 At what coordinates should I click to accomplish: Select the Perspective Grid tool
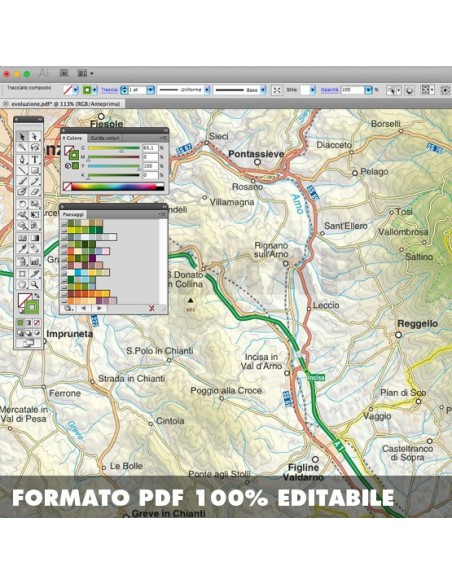click(x=35, y=226)
